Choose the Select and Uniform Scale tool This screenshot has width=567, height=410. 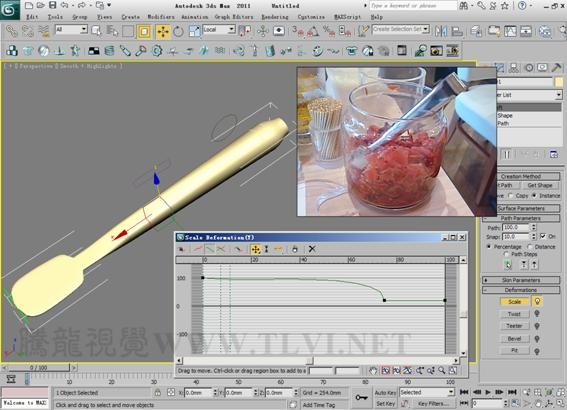(x=195, y=32)
